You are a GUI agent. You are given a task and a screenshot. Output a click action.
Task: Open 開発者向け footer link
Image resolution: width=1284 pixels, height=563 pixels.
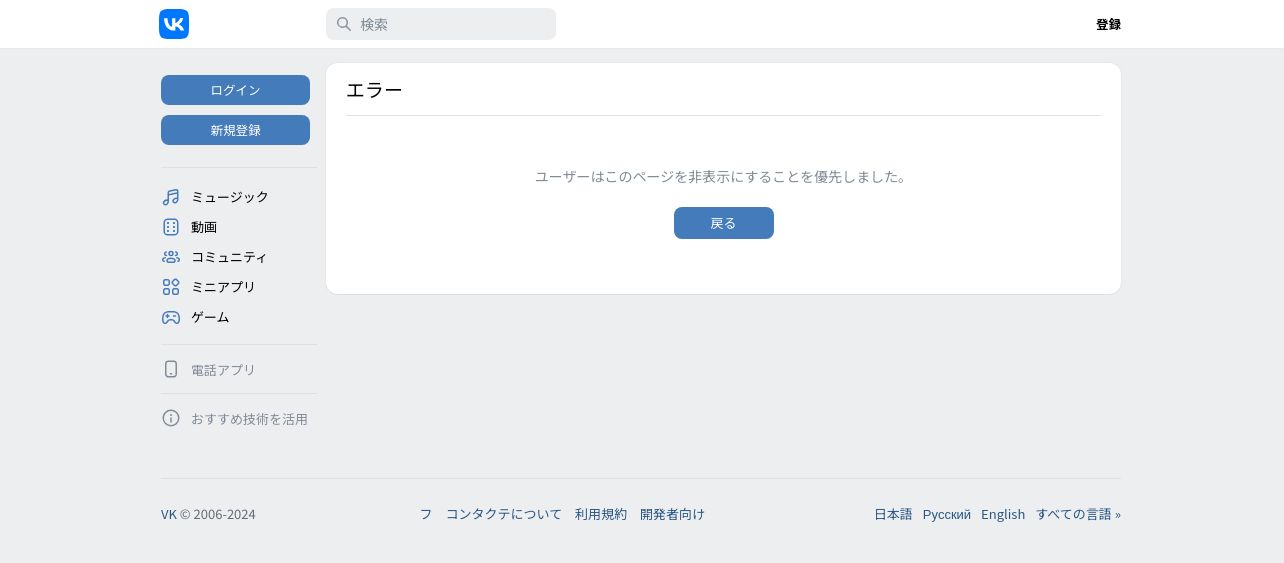672,514
